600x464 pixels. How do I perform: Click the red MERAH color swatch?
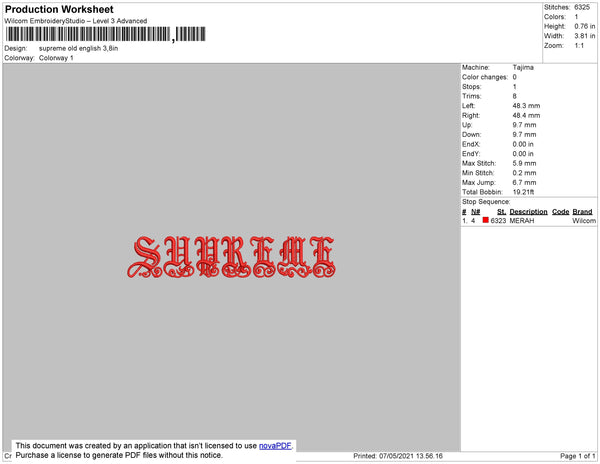point(486,220)
